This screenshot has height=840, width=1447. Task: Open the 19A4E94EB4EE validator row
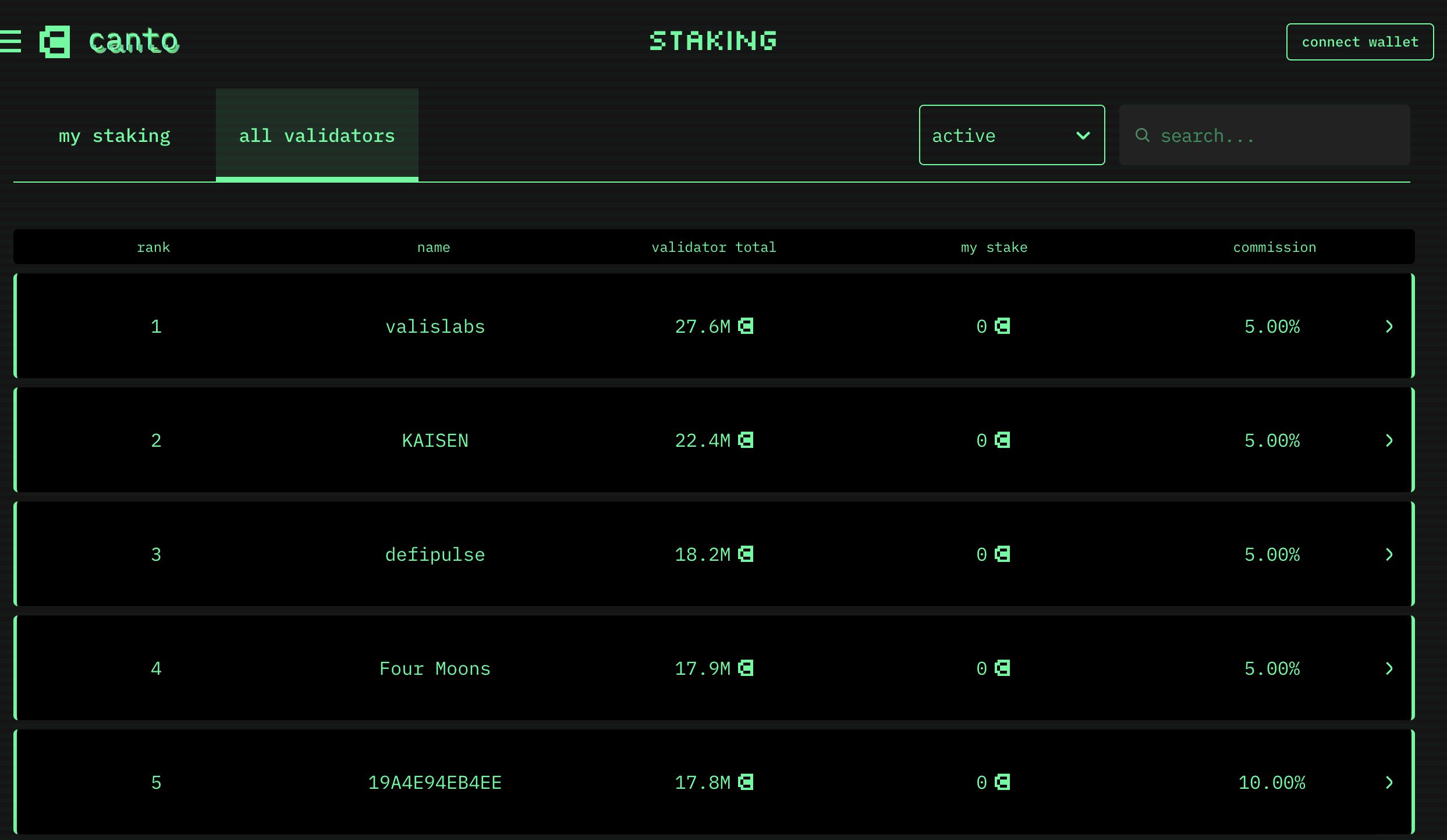[x=435, y=782]
